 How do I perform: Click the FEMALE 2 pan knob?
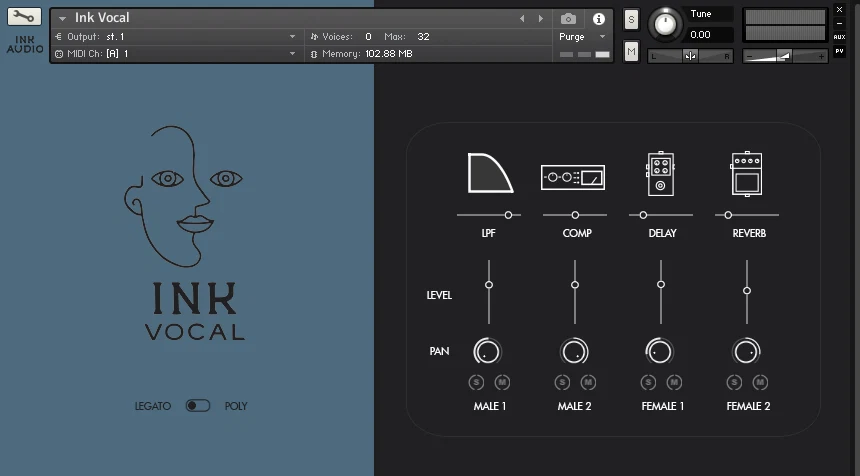(746, 352)
